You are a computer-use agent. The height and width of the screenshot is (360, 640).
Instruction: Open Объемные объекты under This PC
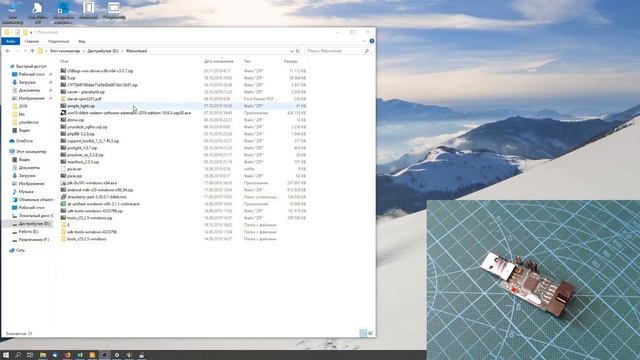(x=33, y=200)
